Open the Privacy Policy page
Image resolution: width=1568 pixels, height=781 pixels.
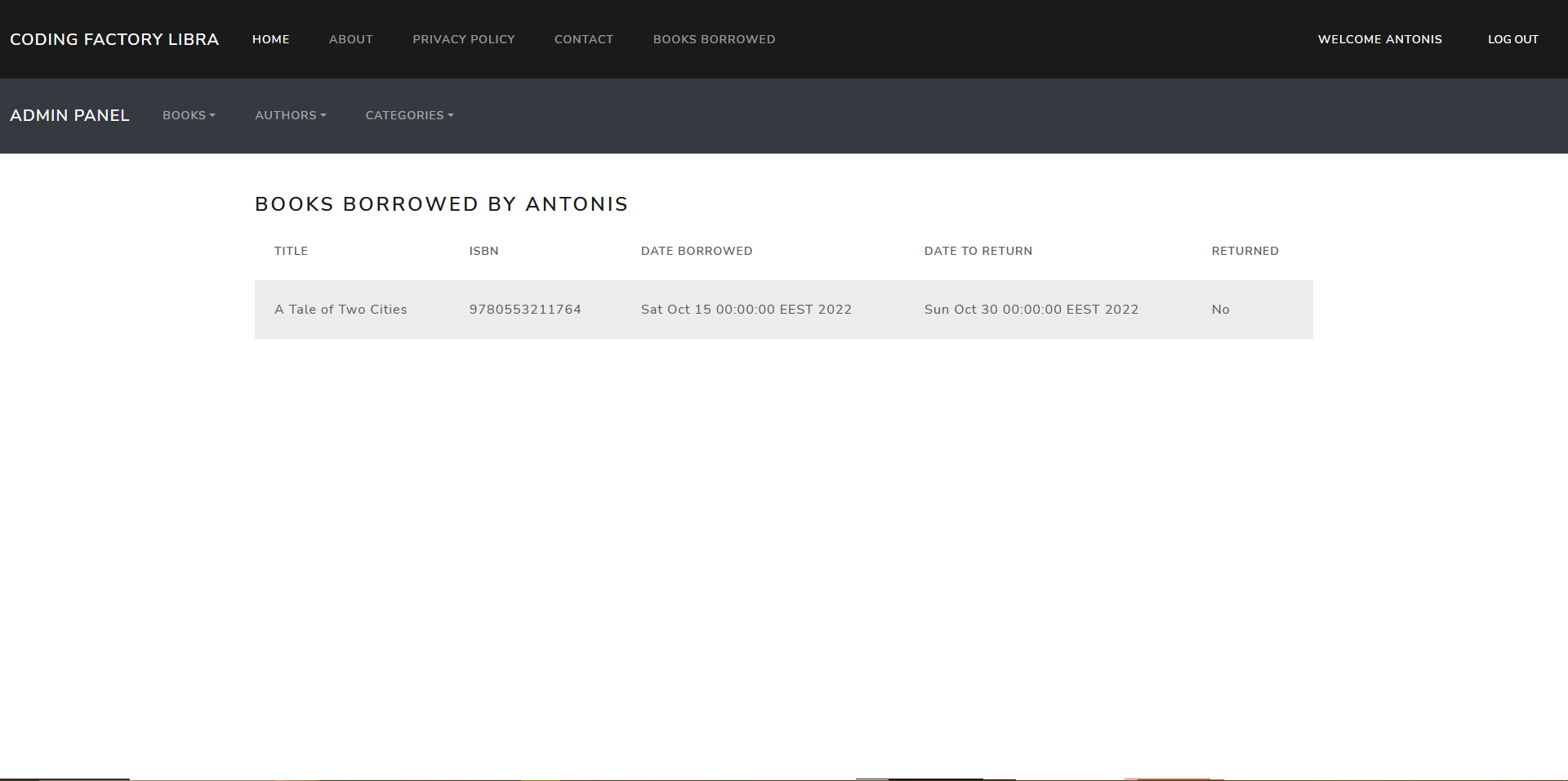pos(463,39)
